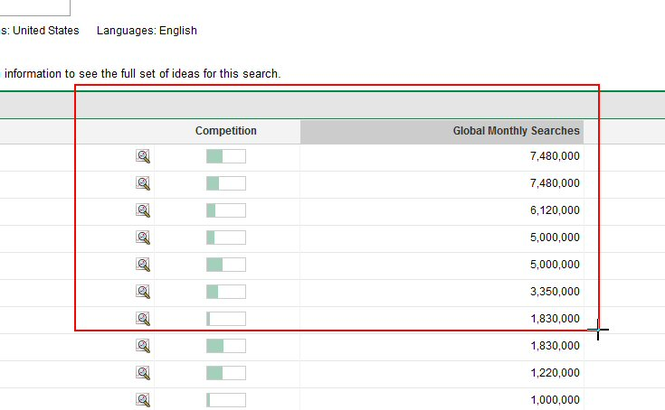Open magnifier icon in the 1,000,000 row
Viewport: 665px width, 410px height.
(x=143, y=399)
